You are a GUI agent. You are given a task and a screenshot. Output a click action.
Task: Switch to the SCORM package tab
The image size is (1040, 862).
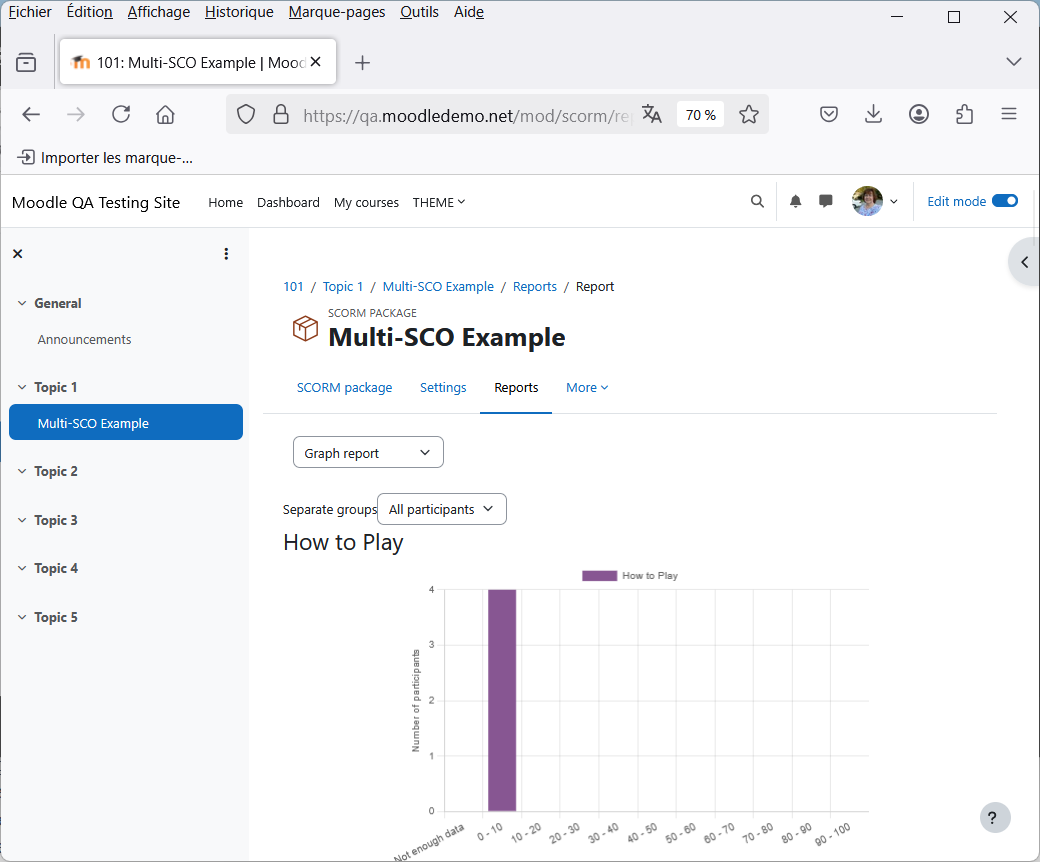coord(344,388)
